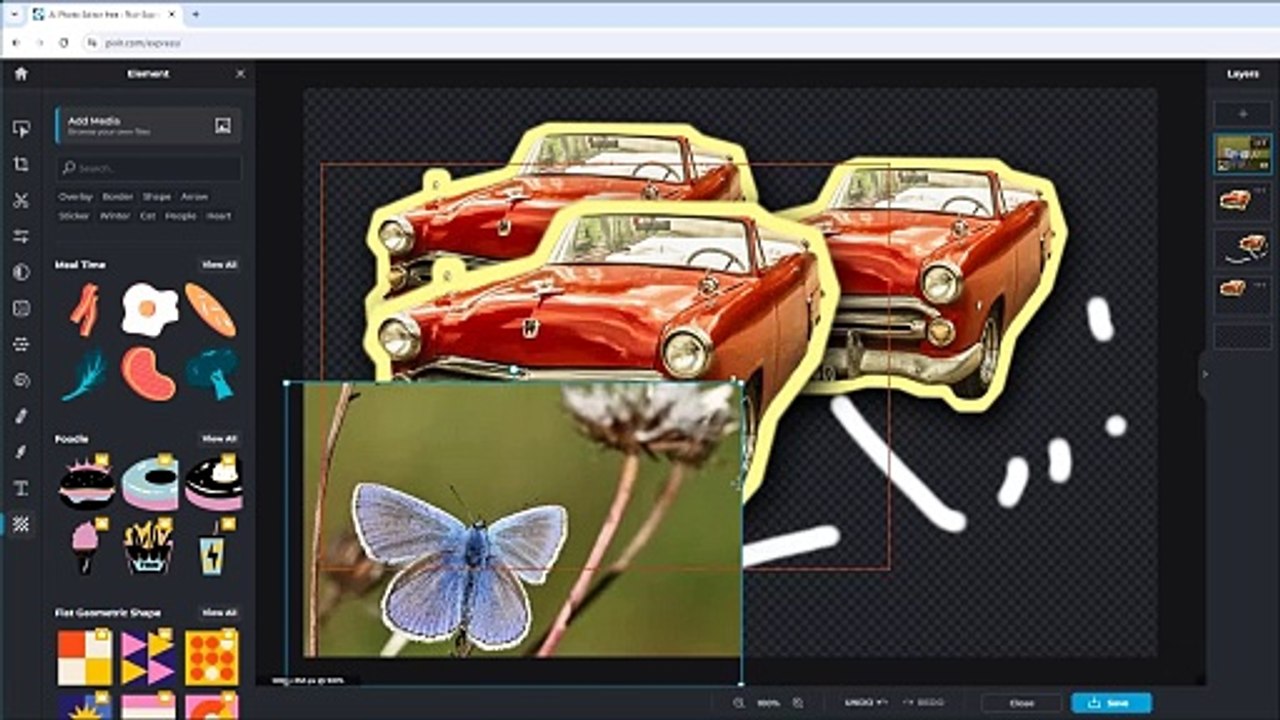Select the active Element tool icon
Image resolution: width=1280 pixels, height=720 pixels.
coord(21,524)
